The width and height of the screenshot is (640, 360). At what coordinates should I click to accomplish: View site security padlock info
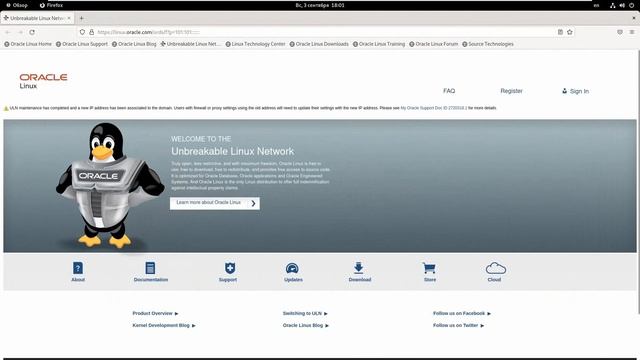click(91, 32)
